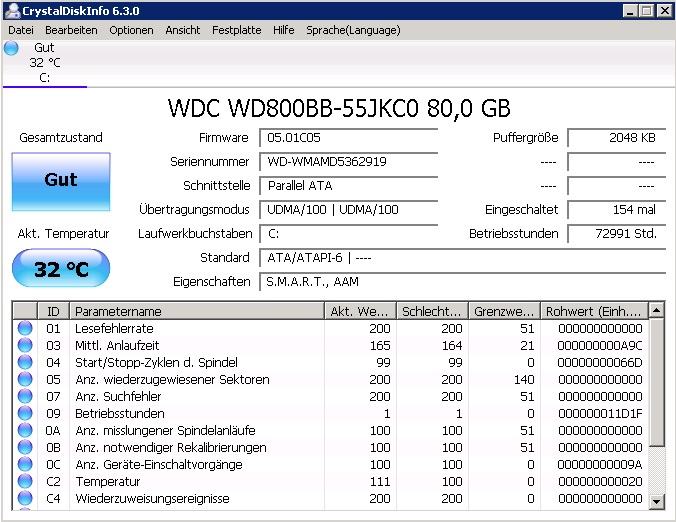
Task: Click status orb for Anz. Suchfehler row
Action: [25, 397]
